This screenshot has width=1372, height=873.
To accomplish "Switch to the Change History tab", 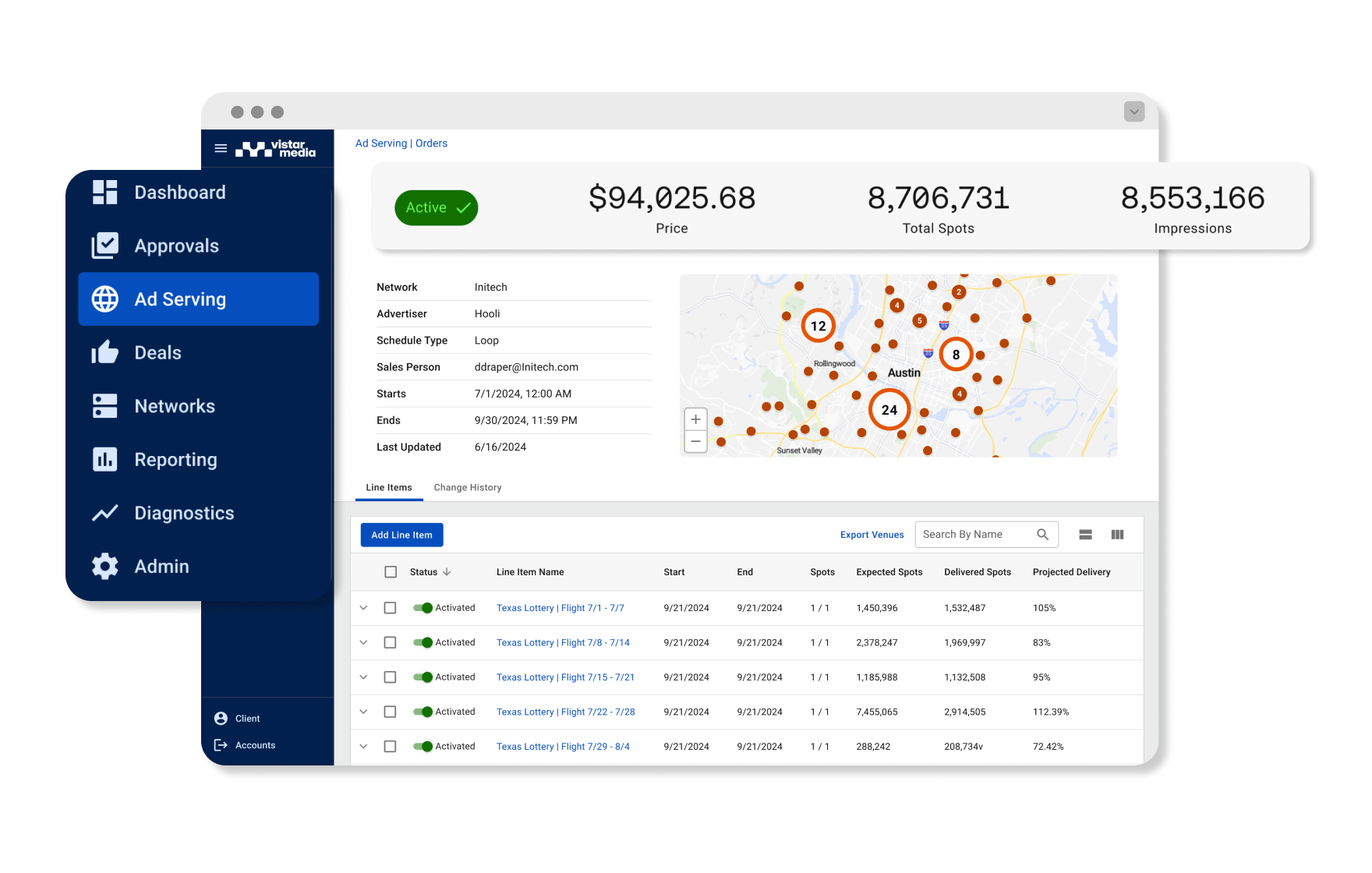I will tap(467, 488).
